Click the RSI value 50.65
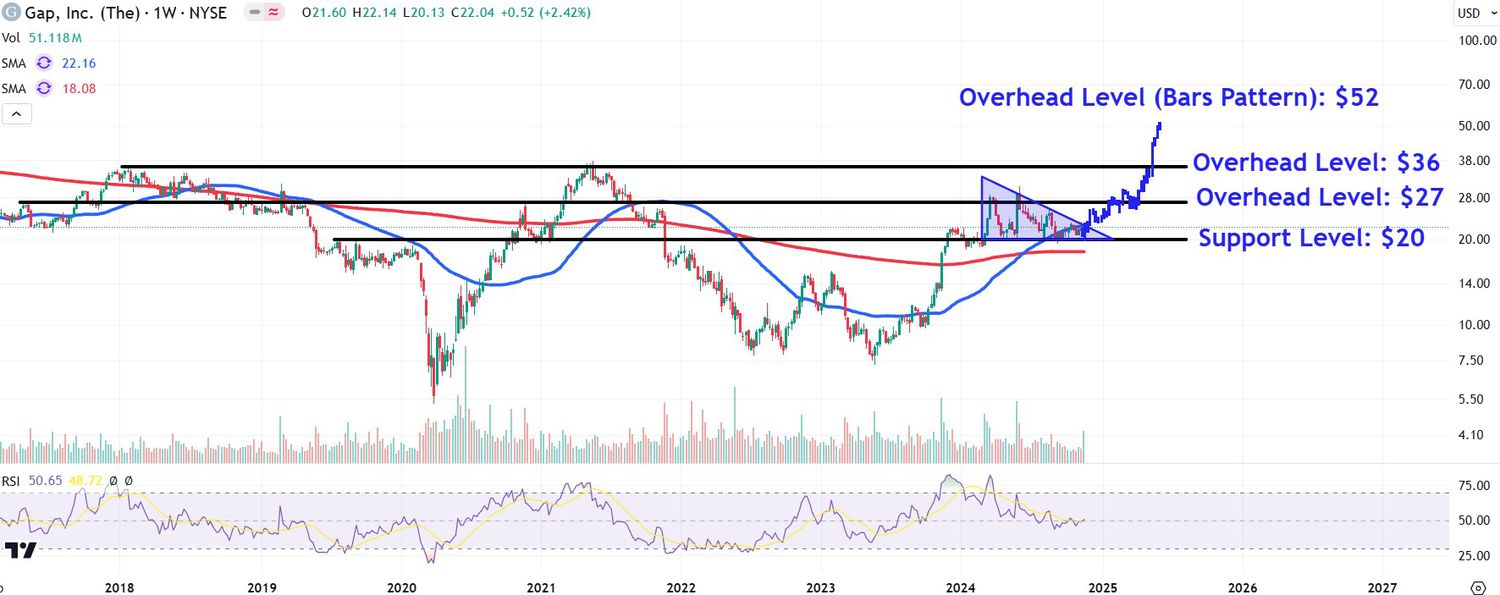 [x=46, y=481]
